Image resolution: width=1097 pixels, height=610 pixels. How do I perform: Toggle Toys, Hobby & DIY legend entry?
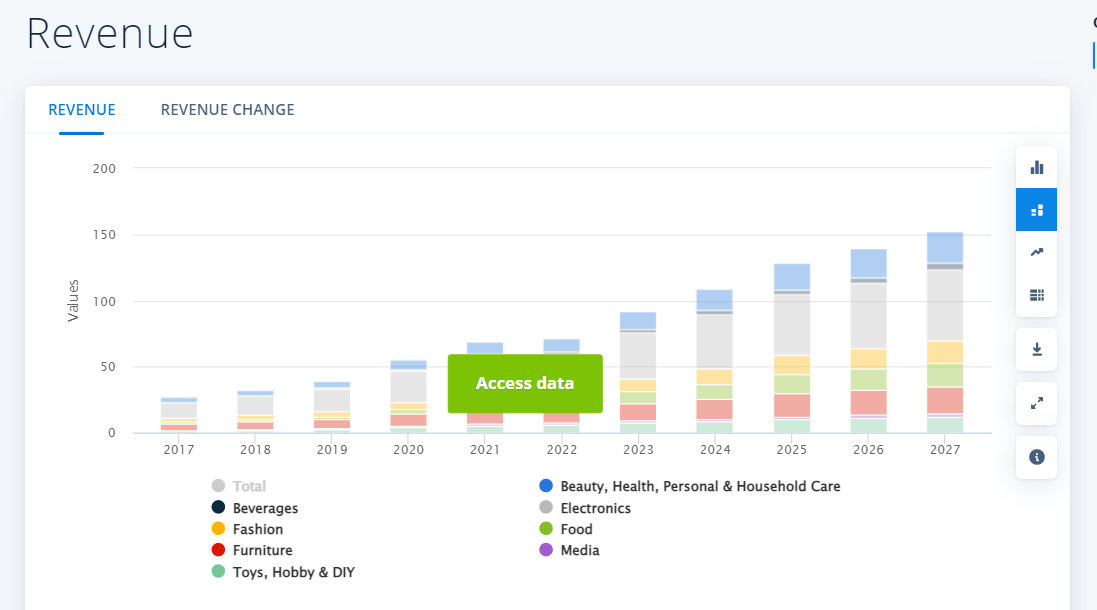click(x=293, y=572)
